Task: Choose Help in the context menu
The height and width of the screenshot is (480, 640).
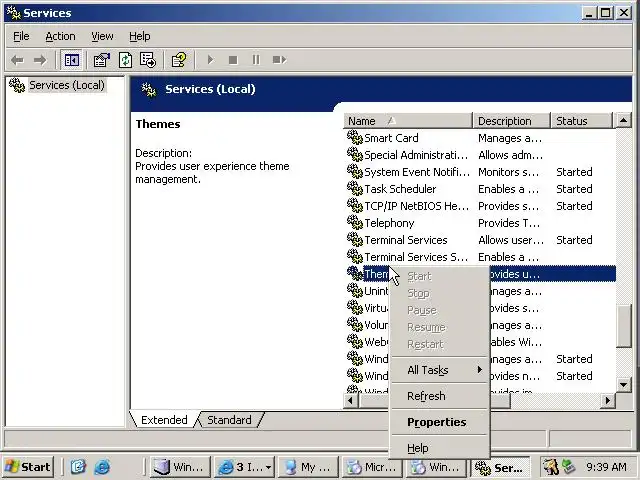Action: pos(440,448)
